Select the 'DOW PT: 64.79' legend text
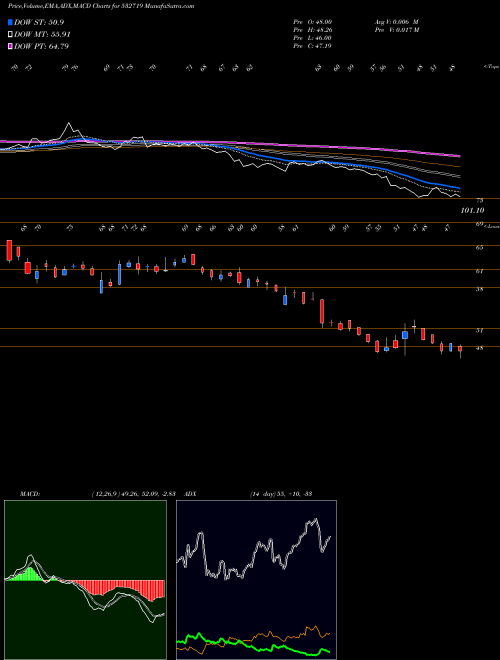Image resolution: width=500 pixels, height=660 pixels. pos(41,46)
